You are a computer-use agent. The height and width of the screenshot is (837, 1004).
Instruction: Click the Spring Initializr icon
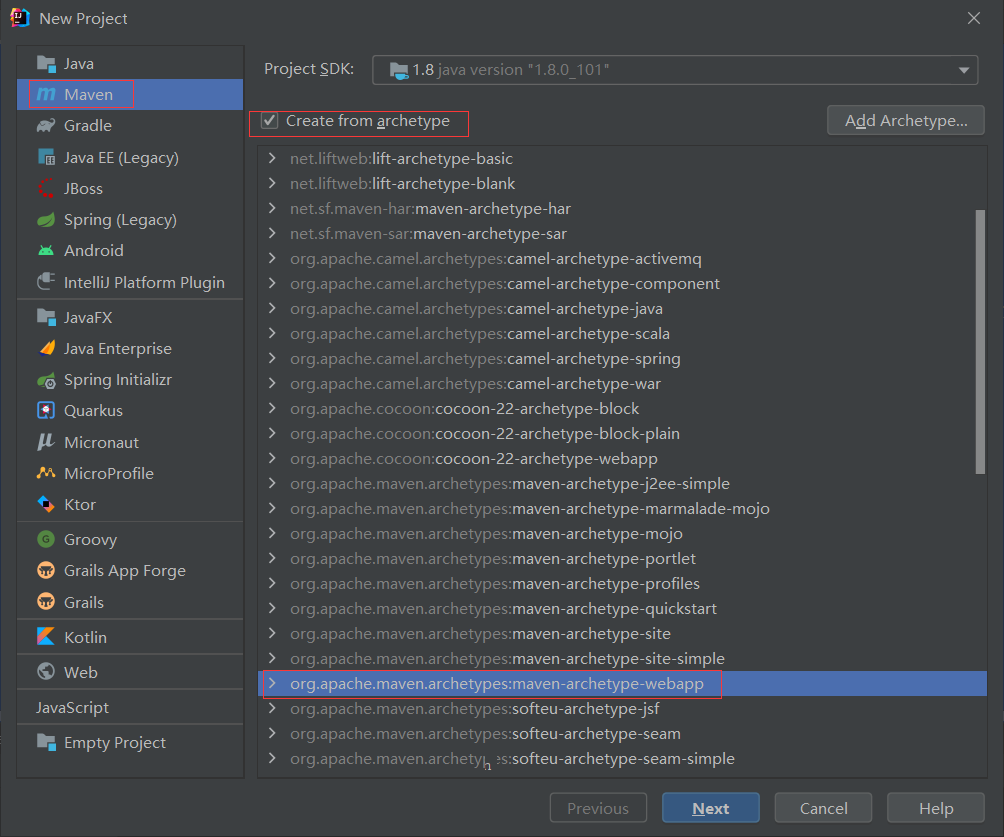coord(46,380)
